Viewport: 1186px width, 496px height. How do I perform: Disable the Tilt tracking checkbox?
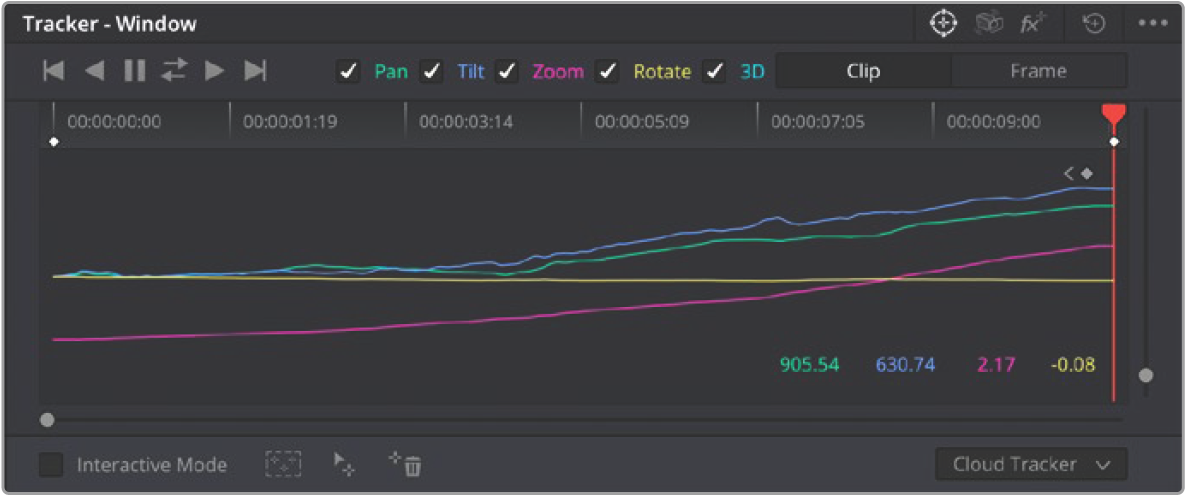click(431, 72)
